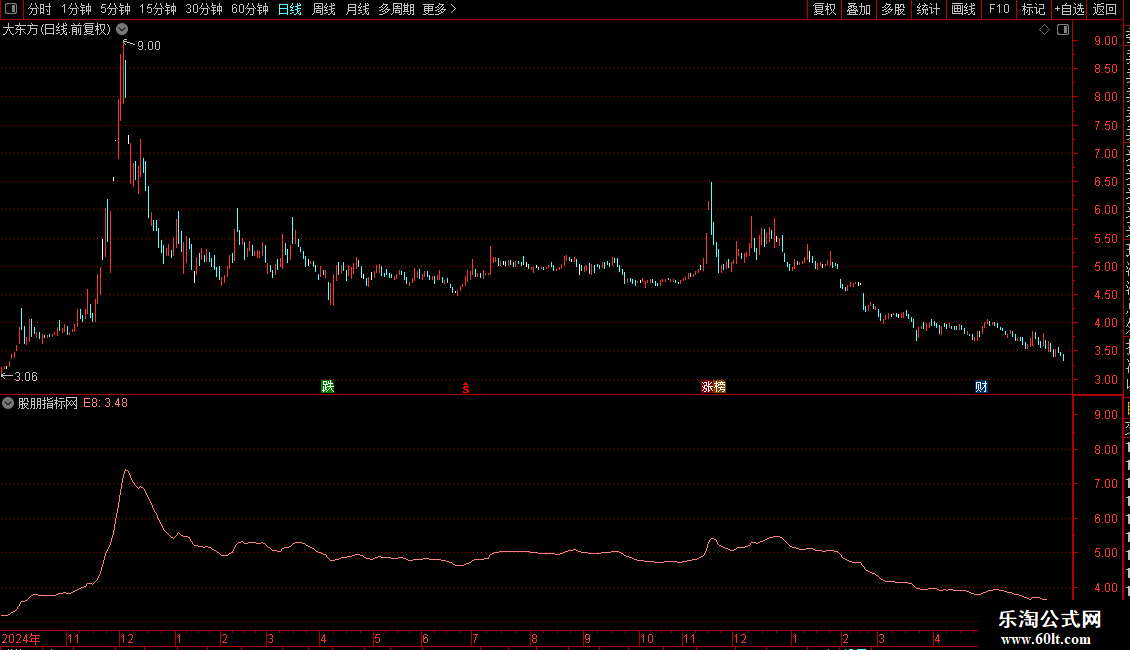Switch to 周线 weekly chart

[324, 9]
